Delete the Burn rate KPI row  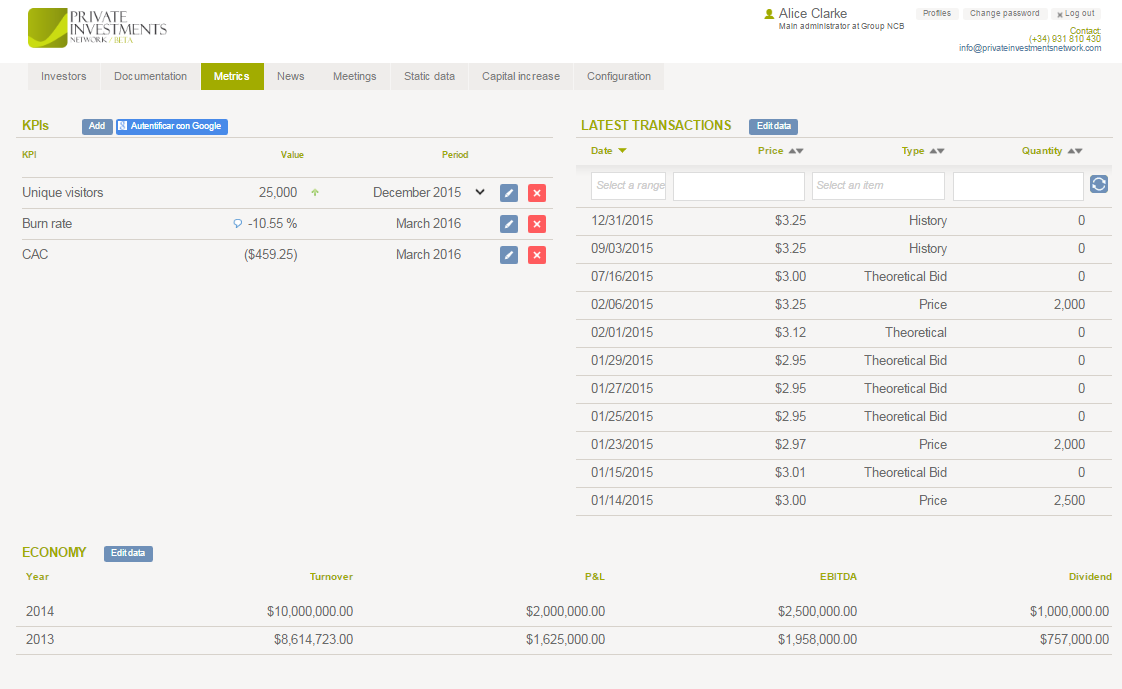click(x=537, y=224)
